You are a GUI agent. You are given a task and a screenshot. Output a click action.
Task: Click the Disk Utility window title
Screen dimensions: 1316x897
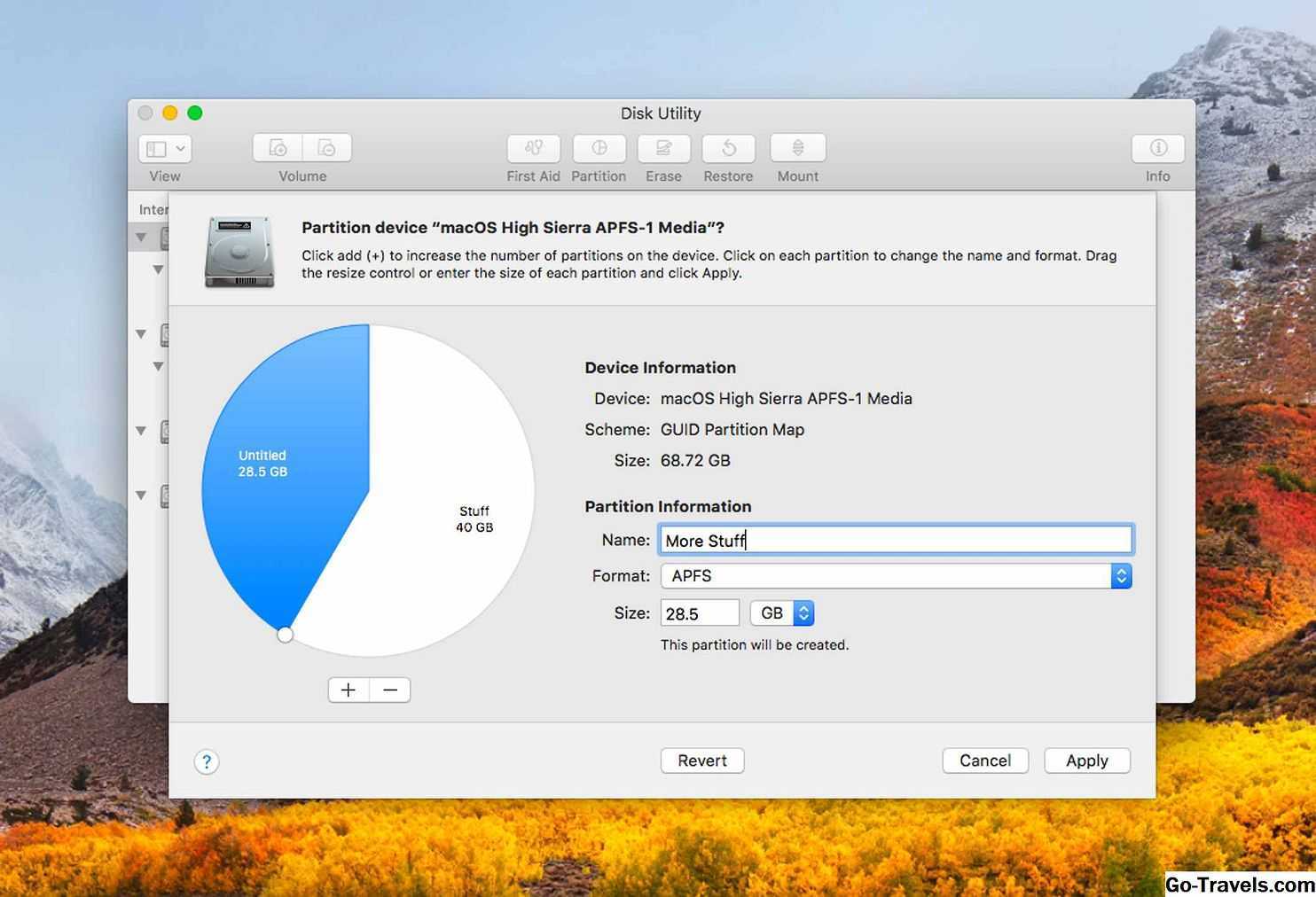(661, 113)
